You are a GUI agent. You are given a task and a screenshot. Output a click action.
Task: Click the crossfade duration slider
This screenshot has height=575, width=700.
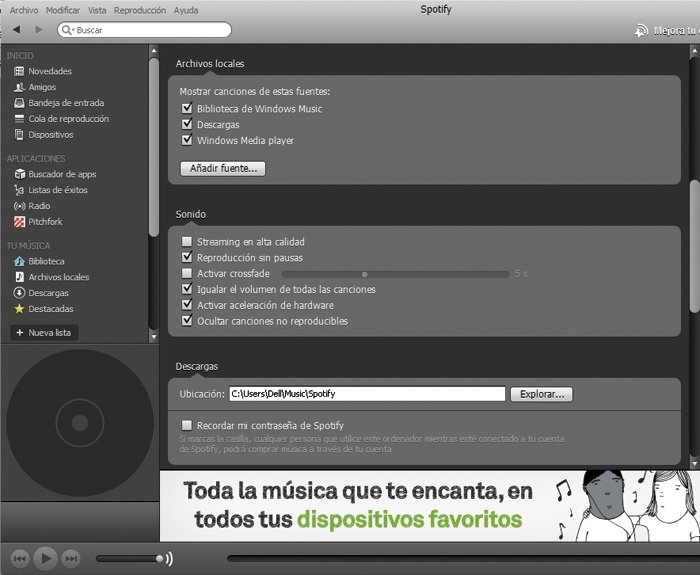click(396, 274)
